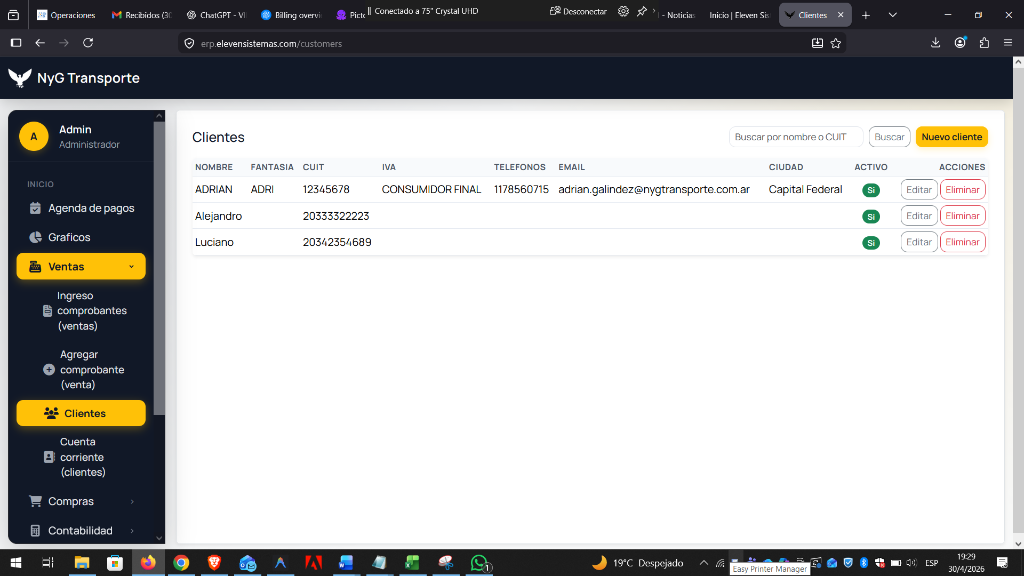Click the search by nombre o CUIT field
This screenshot has width=1024, height=576.
pos(795,137)
